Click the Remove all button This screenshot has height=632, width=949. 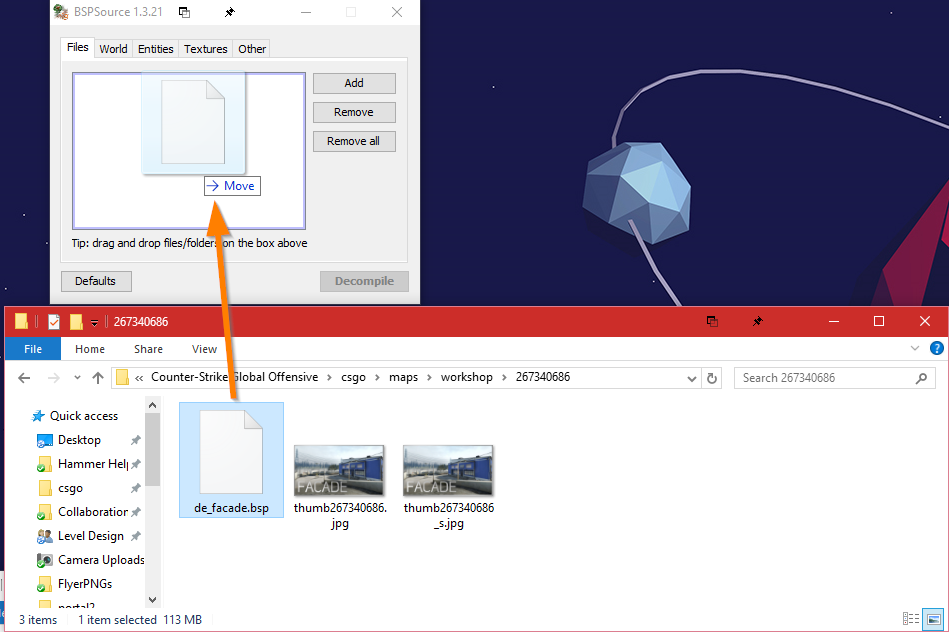tap(354, 141)
